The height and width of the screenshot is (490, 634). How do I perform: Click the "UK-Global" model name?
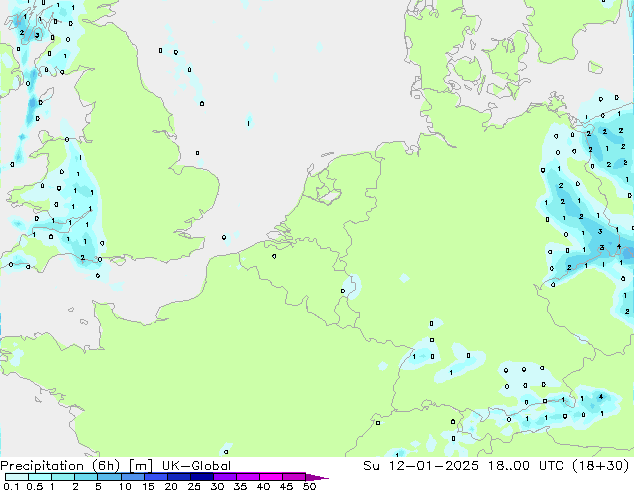196,466
